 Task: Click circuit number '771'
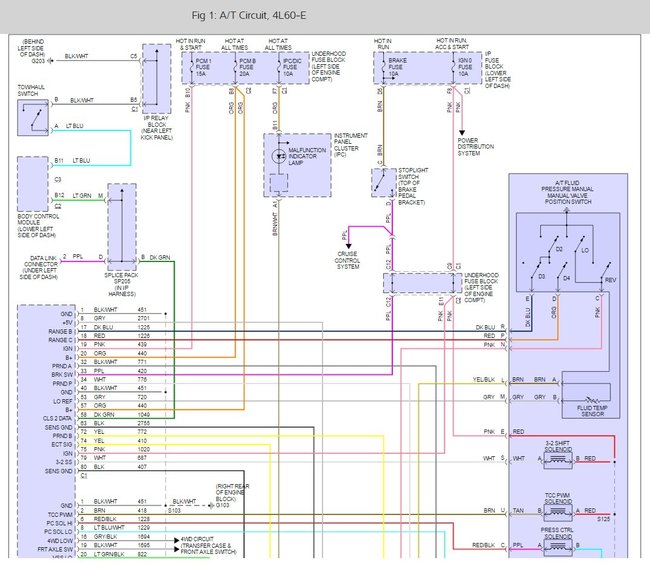(142, 362)
